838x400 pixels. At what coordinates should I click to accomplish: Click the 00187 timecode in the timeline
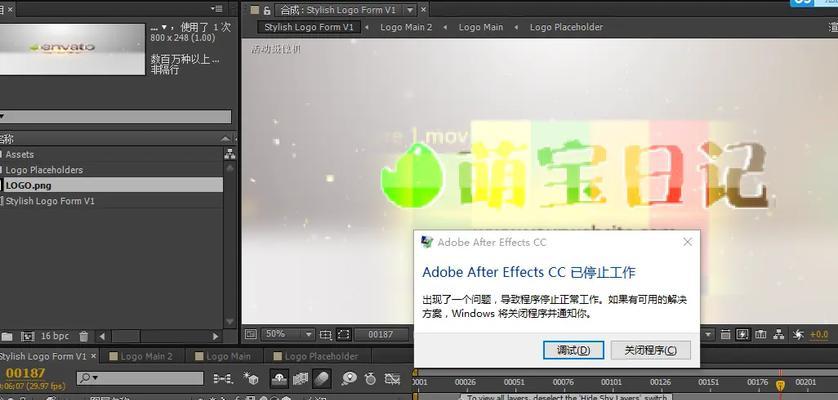[x=25, y=373]
